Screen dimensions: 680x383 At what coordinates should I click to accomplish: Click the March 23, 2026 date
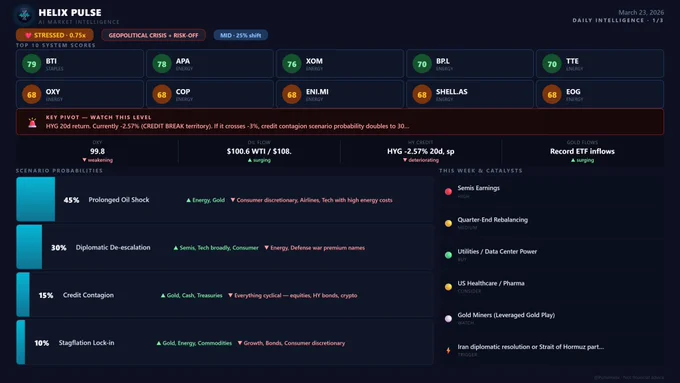(x=641, y=12)
